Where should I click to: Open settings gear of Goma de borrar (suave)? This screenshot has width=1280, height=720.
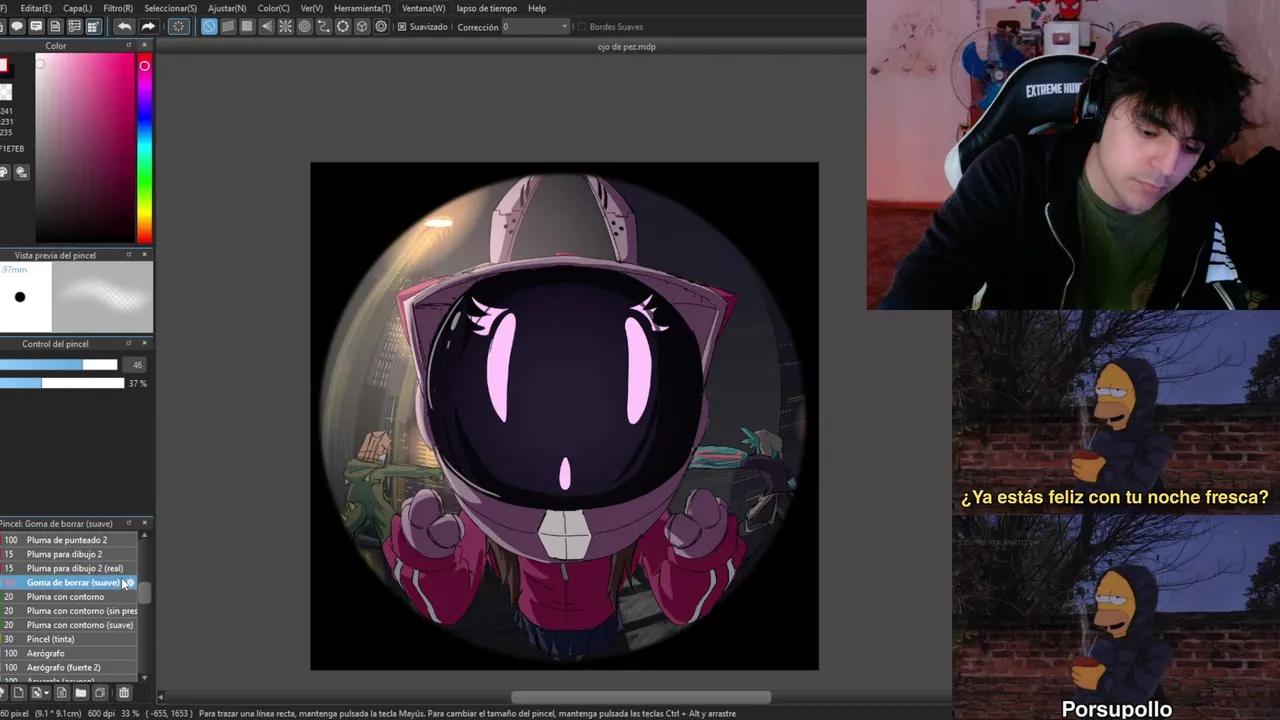coord(130,582)
